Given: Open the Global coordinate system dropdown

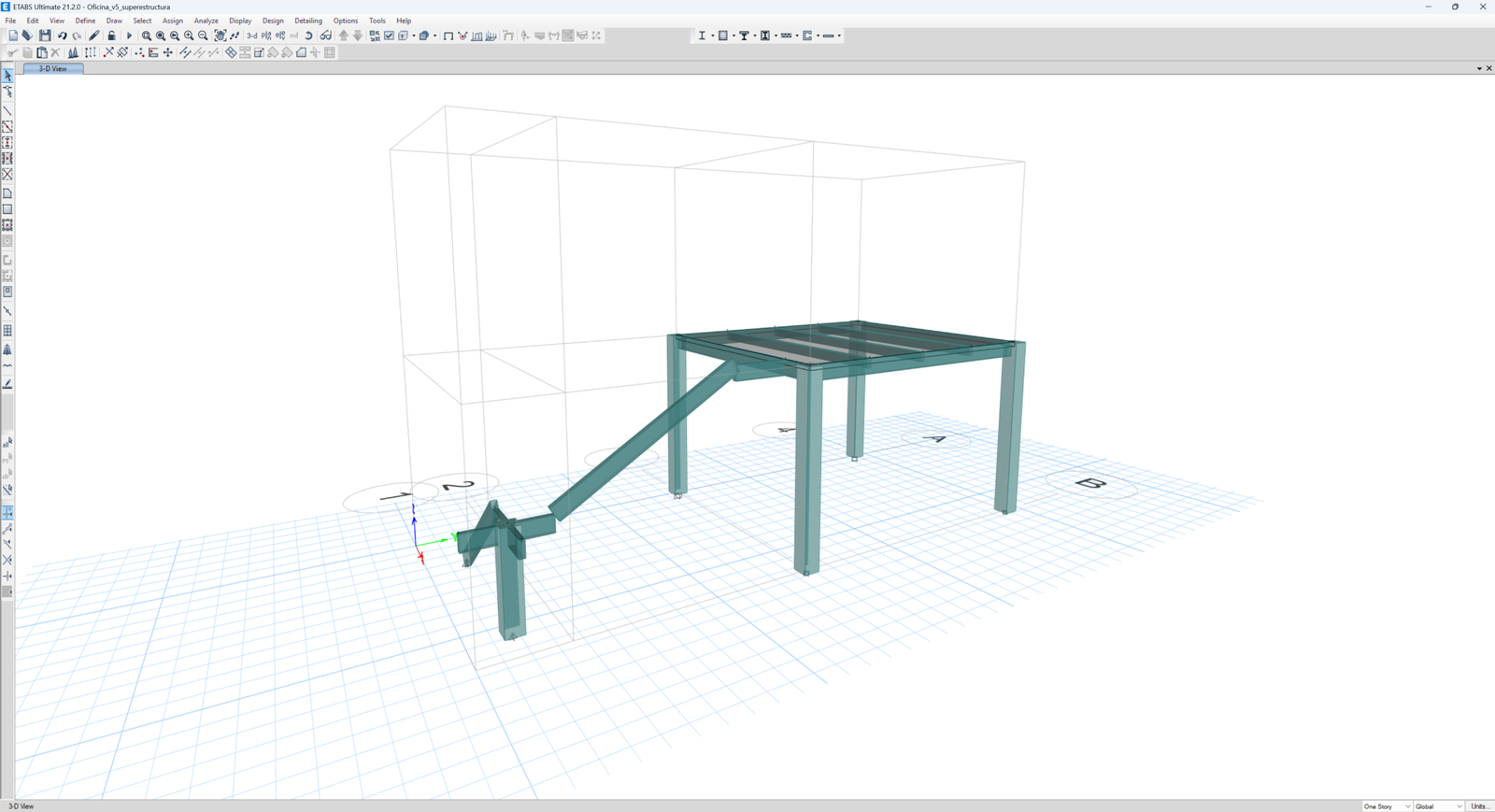Looking at the screenshot, I should pos(1438,806).
